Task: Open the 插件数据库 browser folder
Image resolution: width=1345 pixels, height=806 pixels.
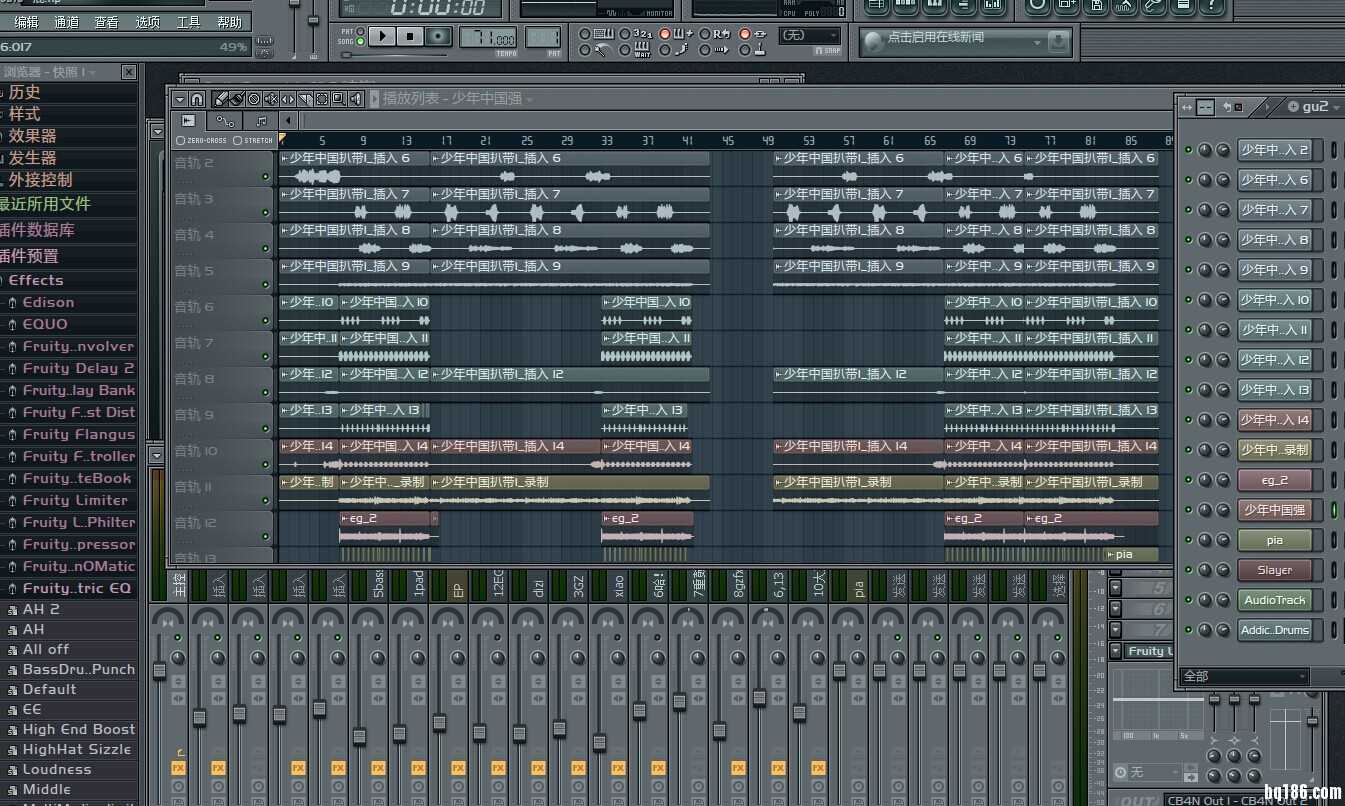Action: pos(38,229)
